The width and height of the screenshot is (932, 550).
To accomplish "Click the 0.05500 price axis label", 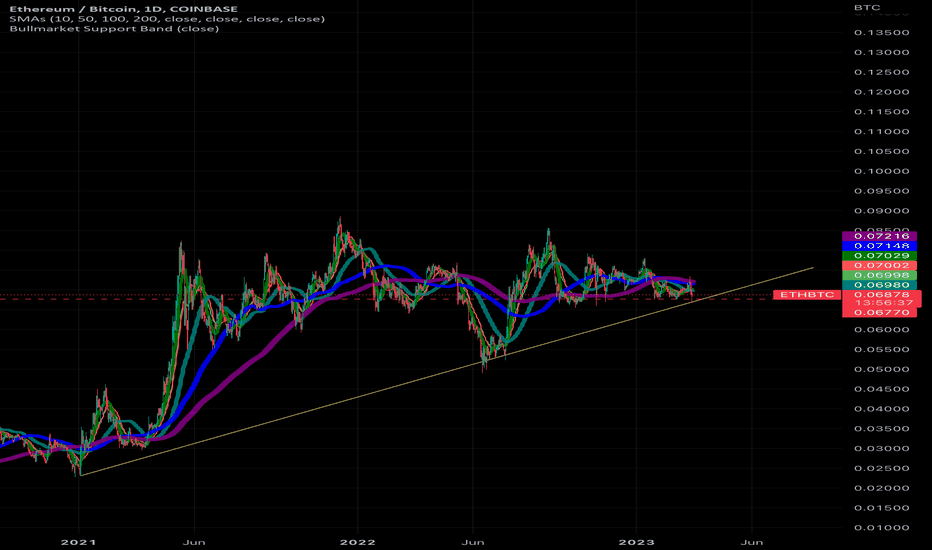I will tap(881, 350).
